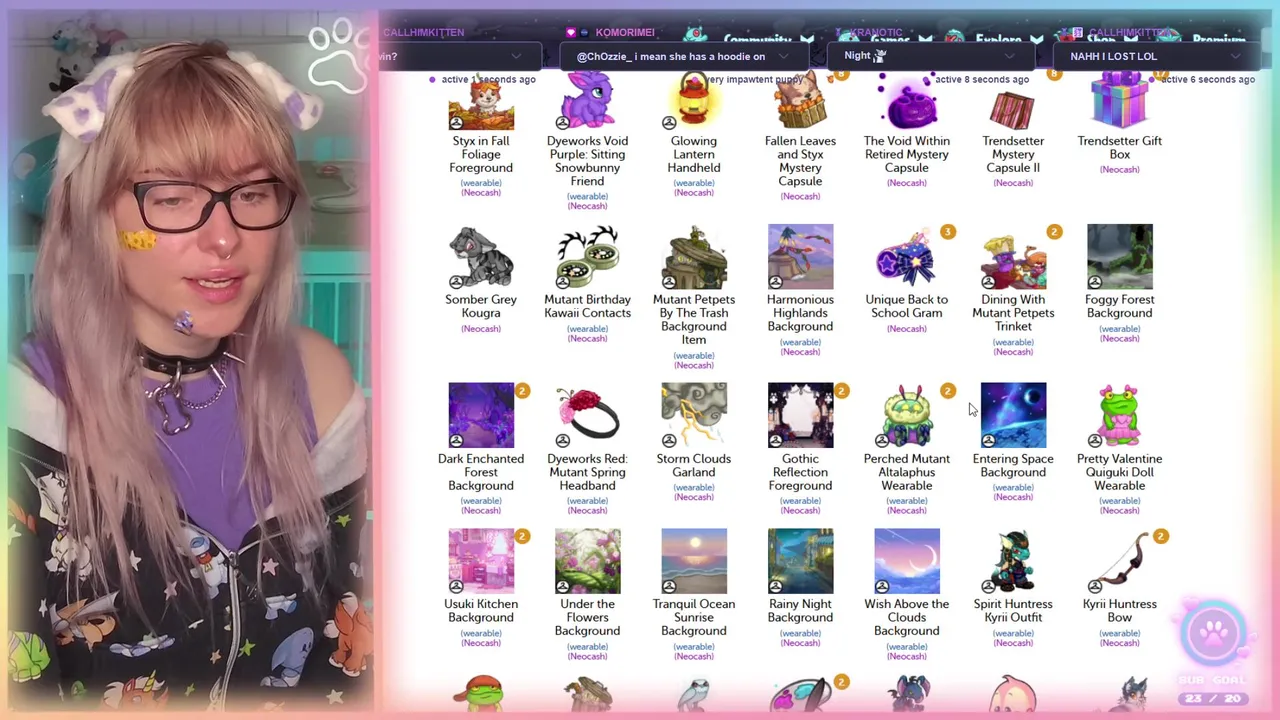The width and height of the screenshot is (1280, 720).
Task: Click the 'Entering Space Background' item name
Action: [1013, 465]
